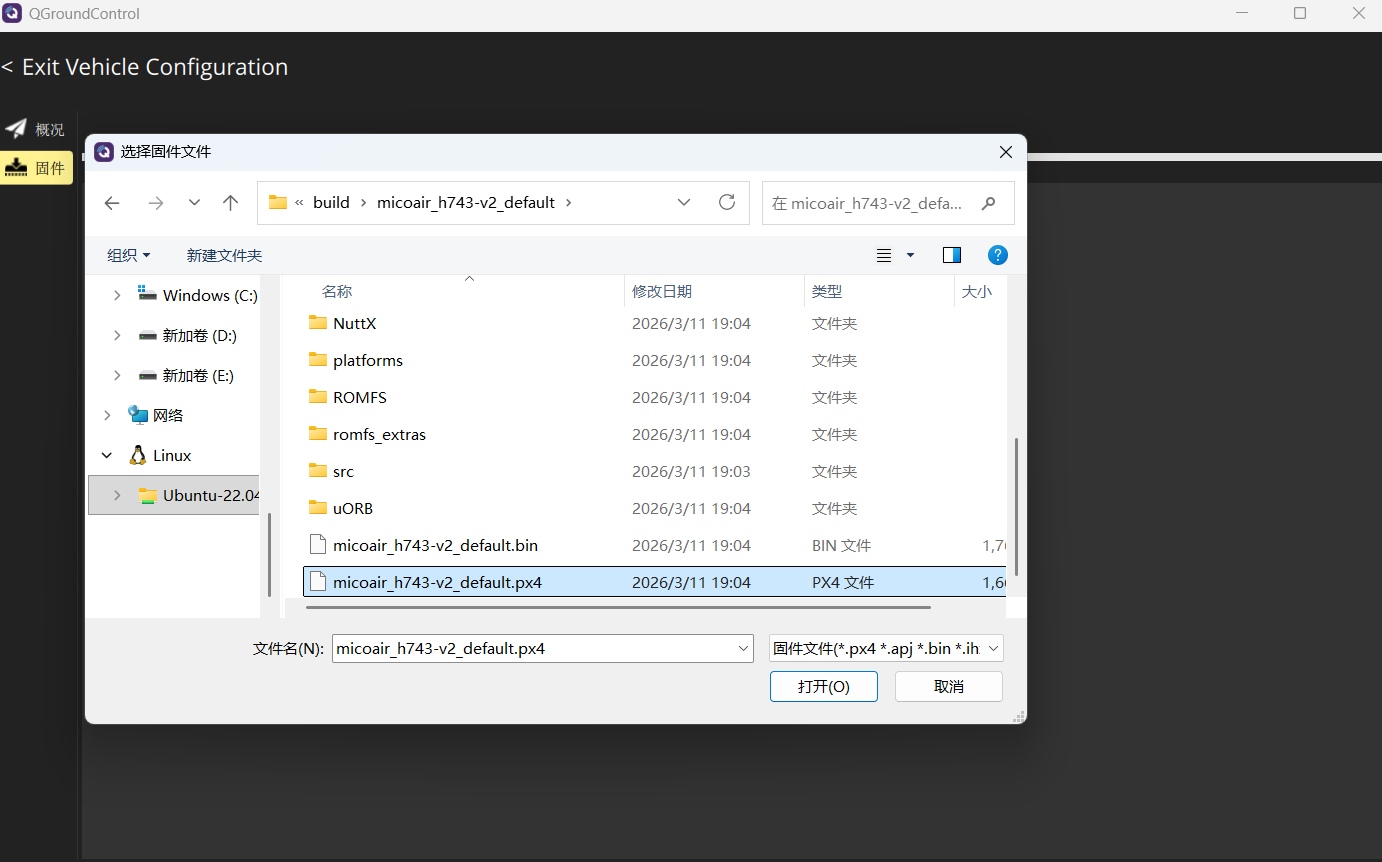Open the 概况 summary sidebar item
Image resolution: width=1382 pixels, height=862 pixels.
point(36,129)
